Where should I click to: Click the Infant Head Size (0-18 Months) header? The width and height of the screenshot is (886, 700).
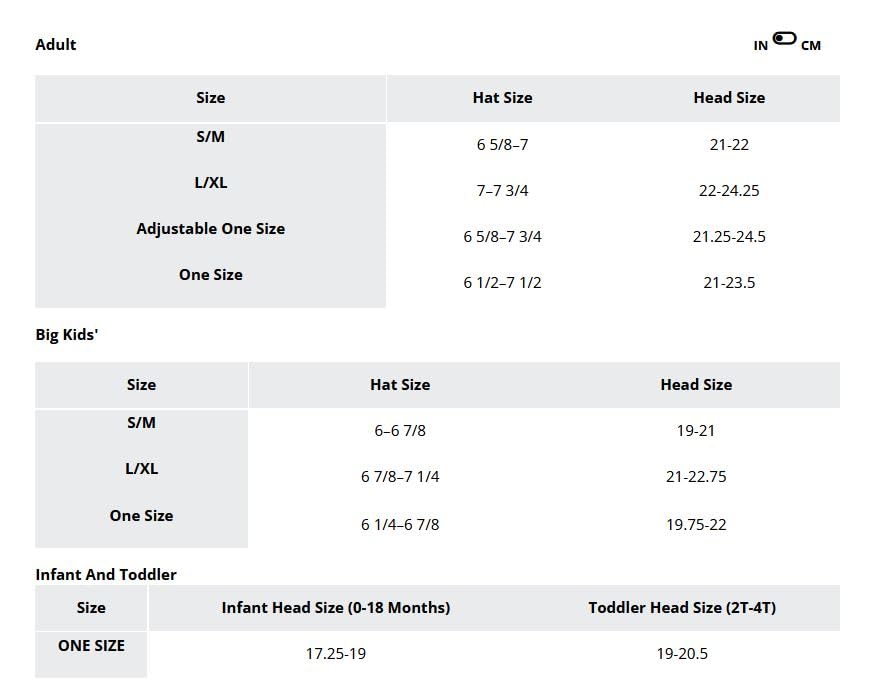point(336,608)
